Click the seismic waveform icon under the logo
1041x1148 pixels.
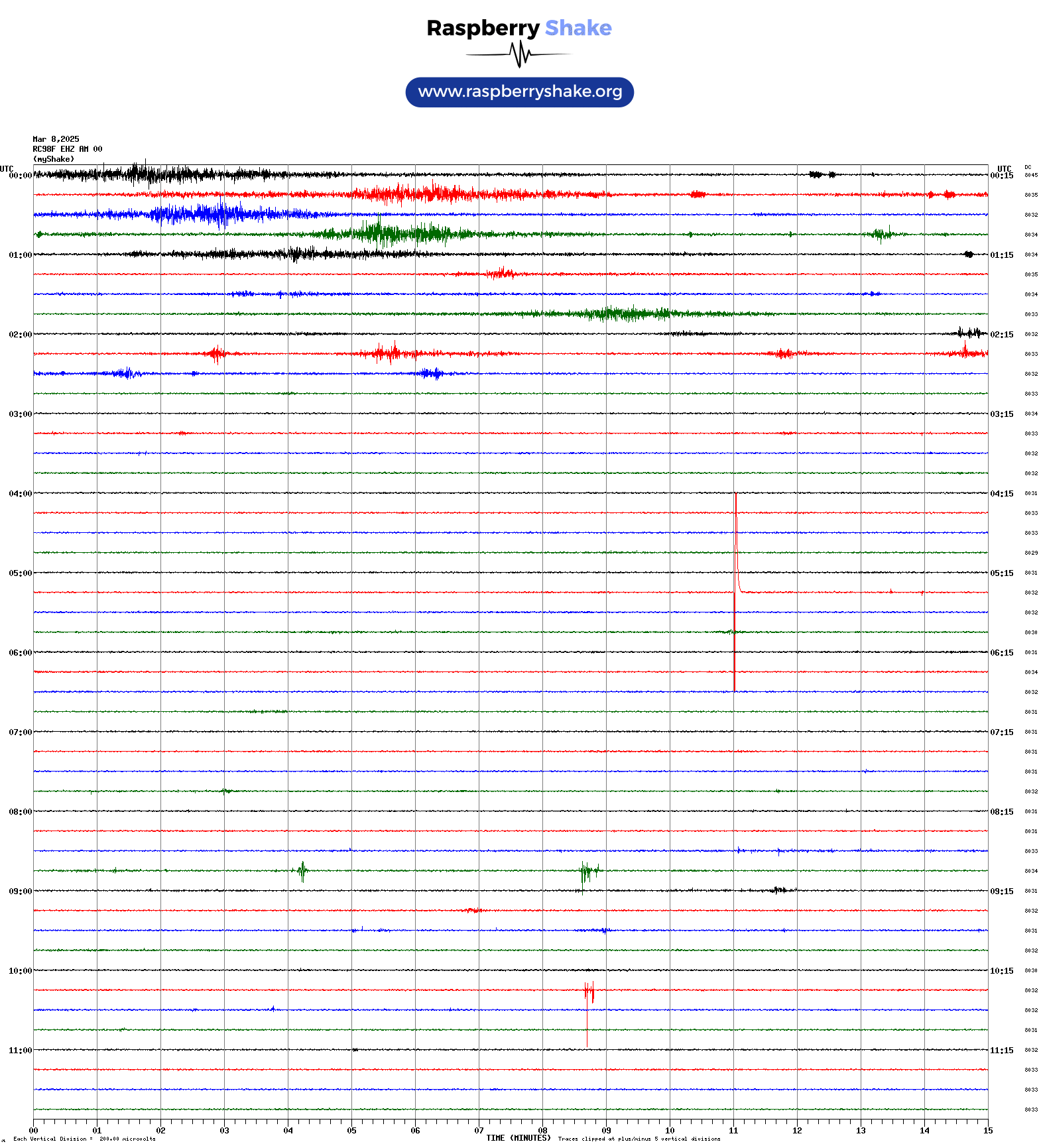click(x=519, y=54)
